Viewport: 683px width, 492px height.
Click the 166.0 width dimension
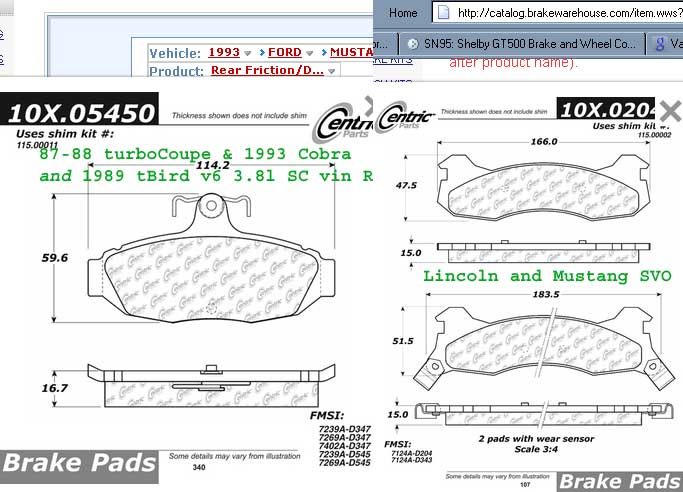pos(544,142)
